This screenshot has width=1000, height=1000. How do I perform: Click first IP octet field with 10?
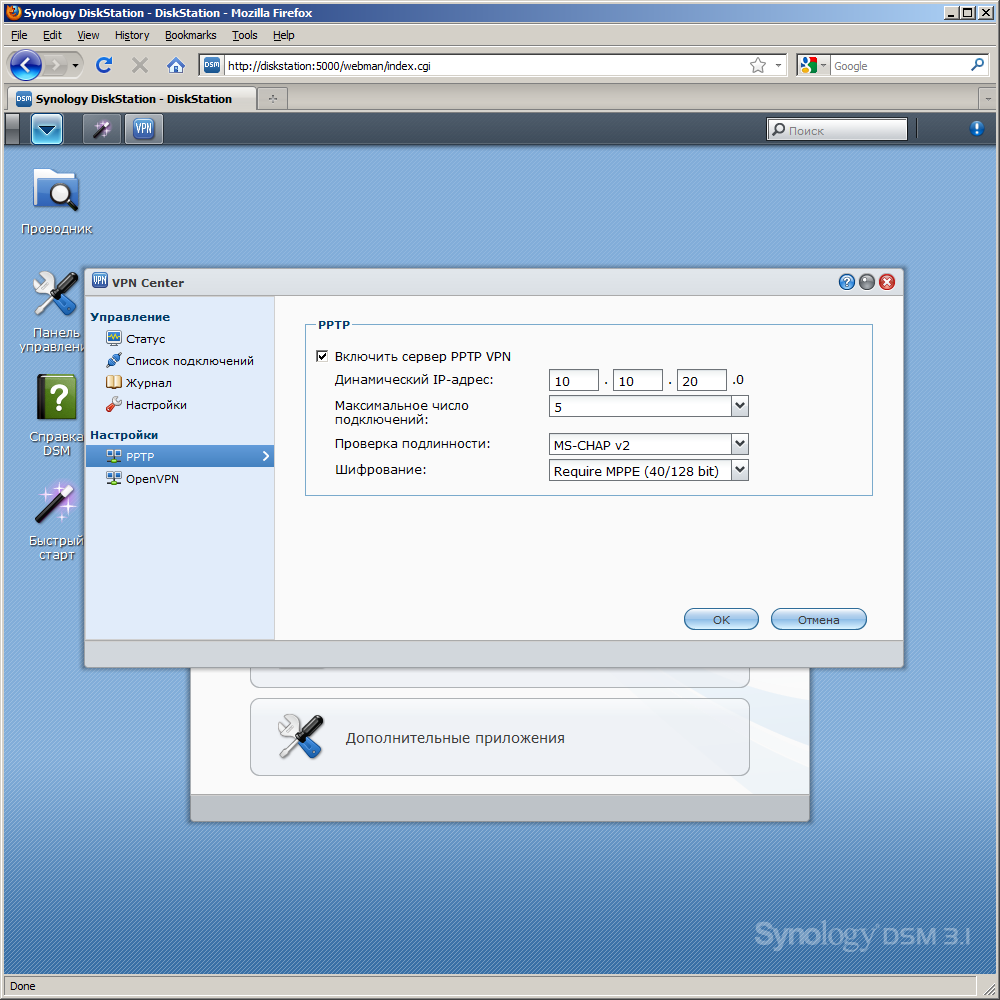coord(573,381)
